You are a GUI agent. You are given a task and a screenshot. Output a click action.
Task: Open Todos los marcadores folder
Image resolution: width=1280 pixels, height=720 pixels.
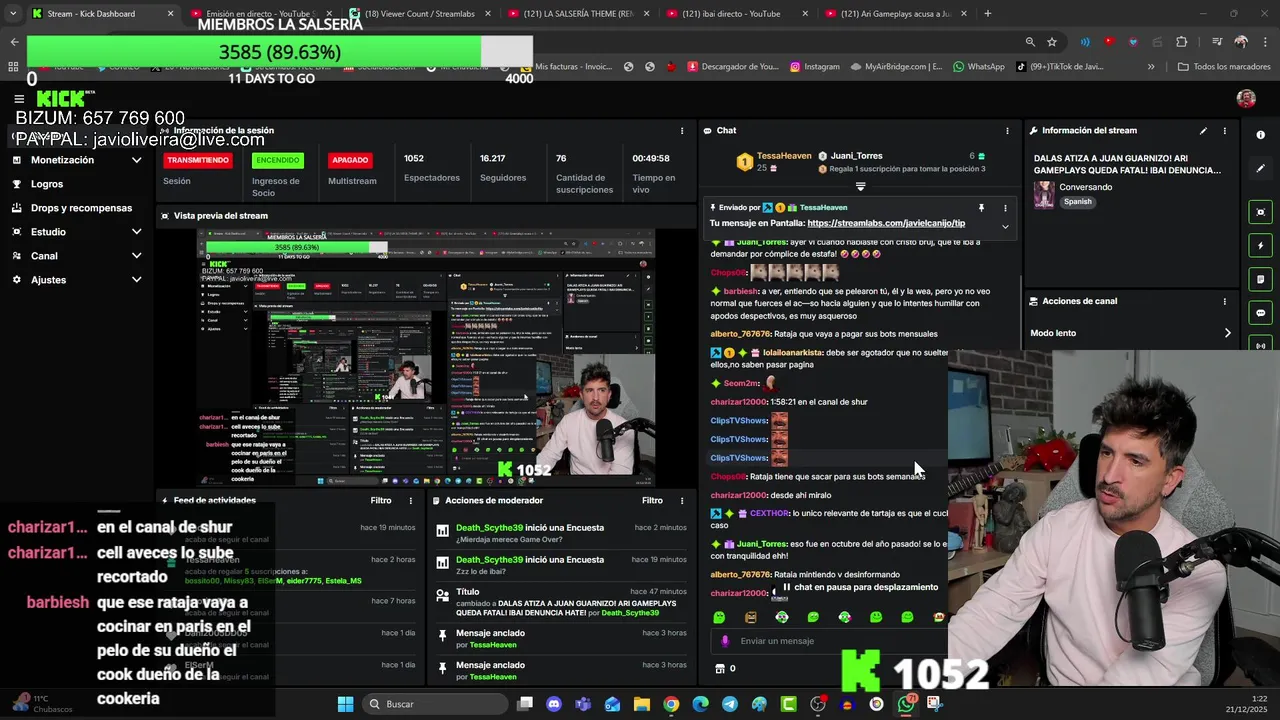(1224, 67)
